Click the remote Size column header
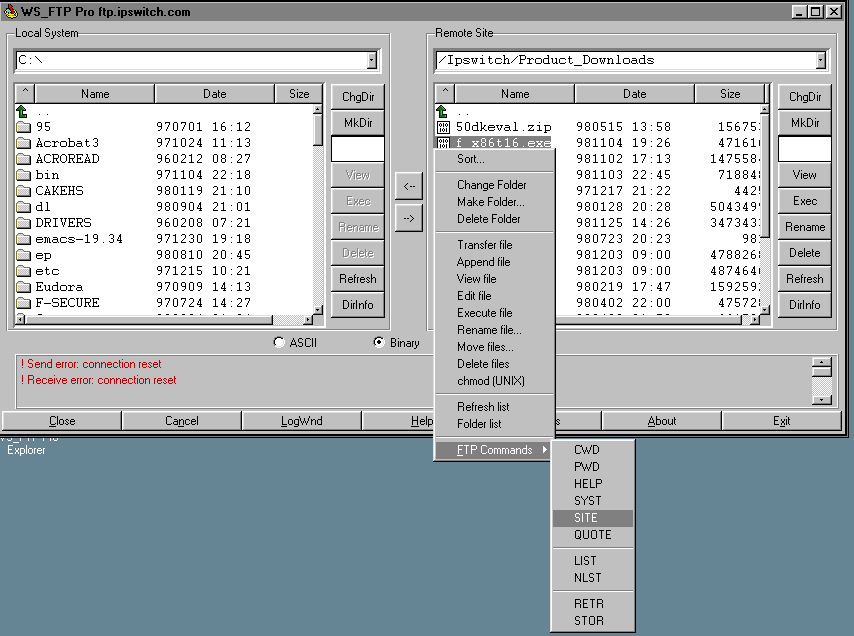854x636 pixels. 730,94
